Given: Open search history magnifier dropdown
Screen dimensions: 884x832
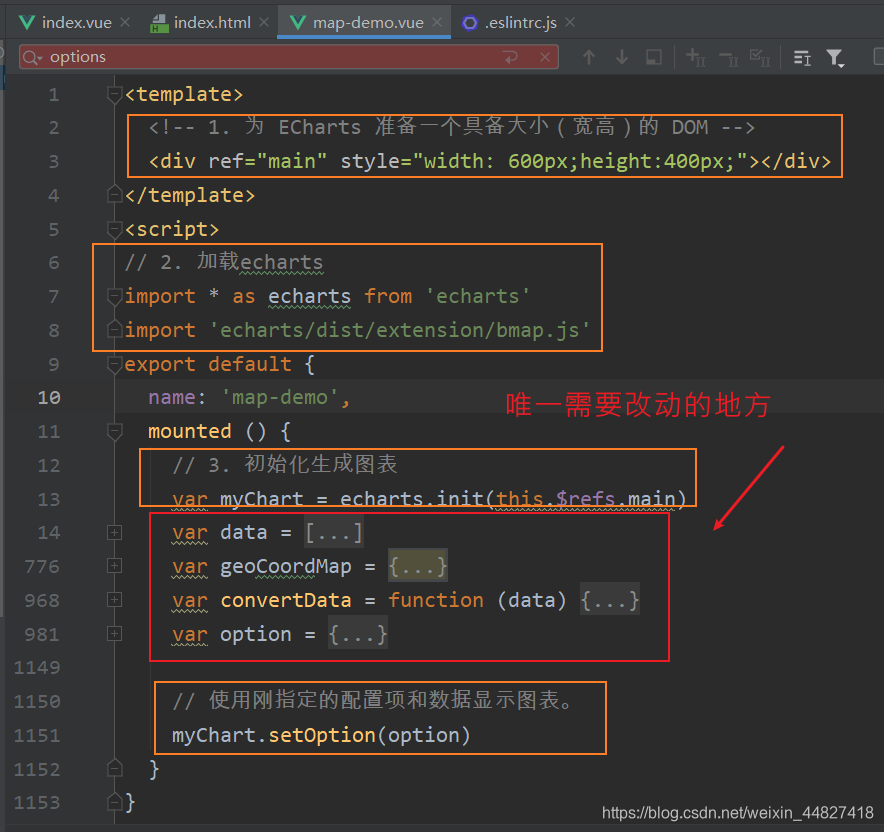Looking at the screenshot, I should (x=32, y=57).
